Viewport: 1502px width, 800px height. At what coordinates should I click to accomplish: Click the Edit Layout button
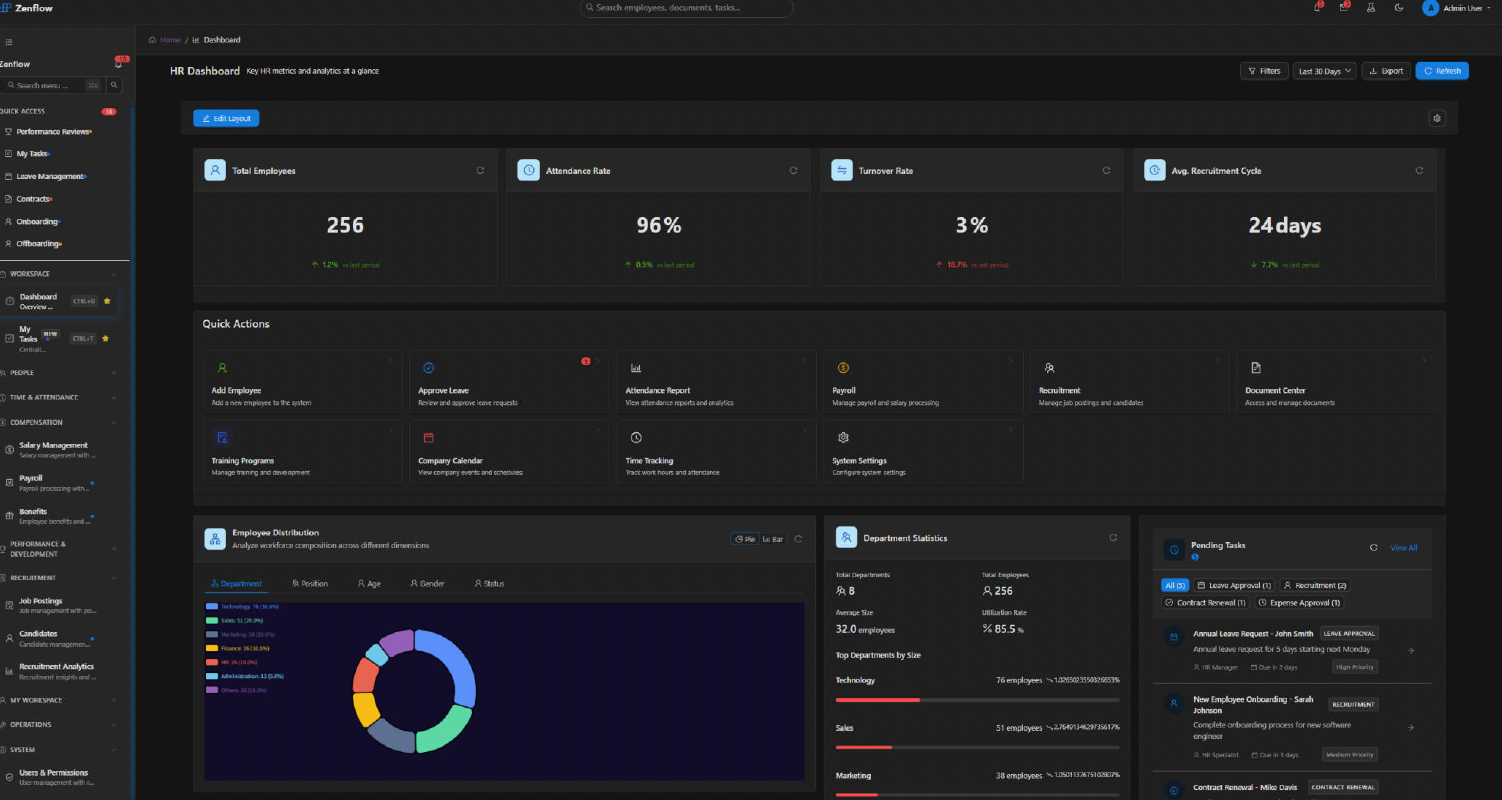pos(226,118)
